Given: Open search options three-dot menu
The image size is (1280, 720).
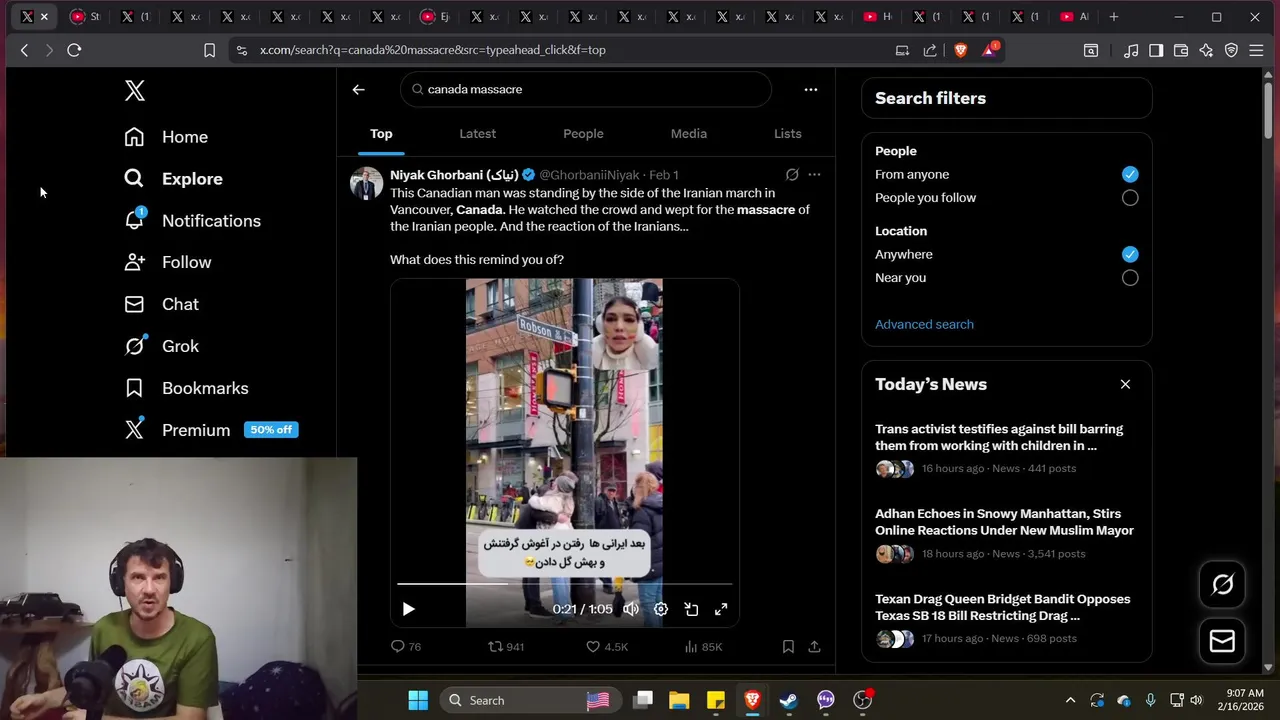Looking at the screenshot, I should 811,89.
